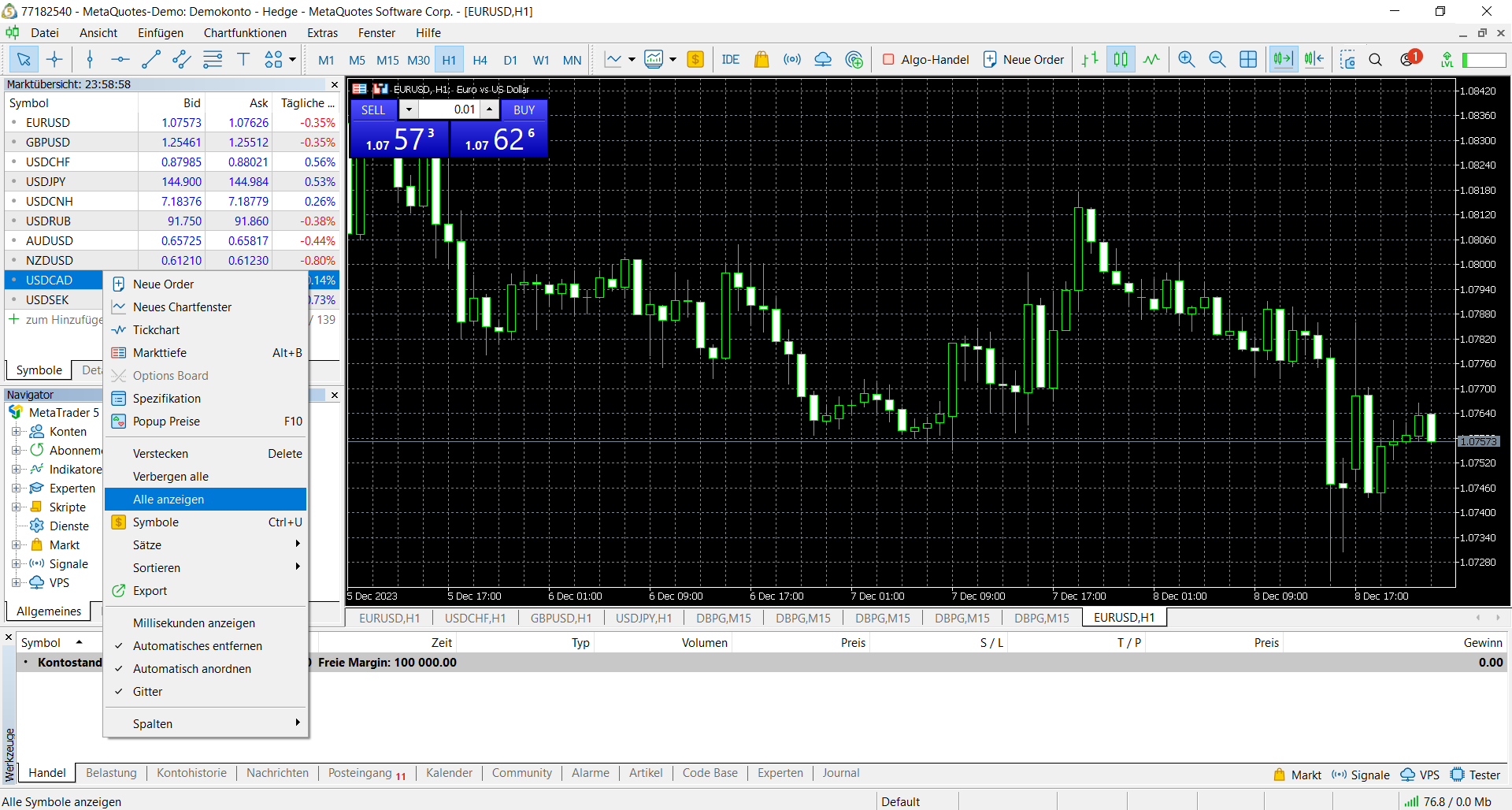Open the Chartfunktionen menu
The width and height of the screenshot is (1512, 810).
click(245, 32)
